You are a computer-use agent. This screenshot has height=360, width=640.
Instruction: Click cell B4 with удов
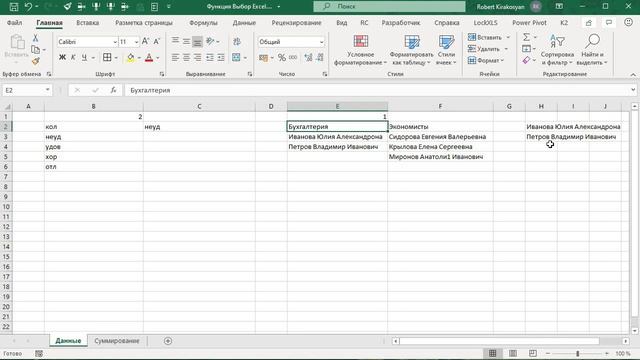93,147
